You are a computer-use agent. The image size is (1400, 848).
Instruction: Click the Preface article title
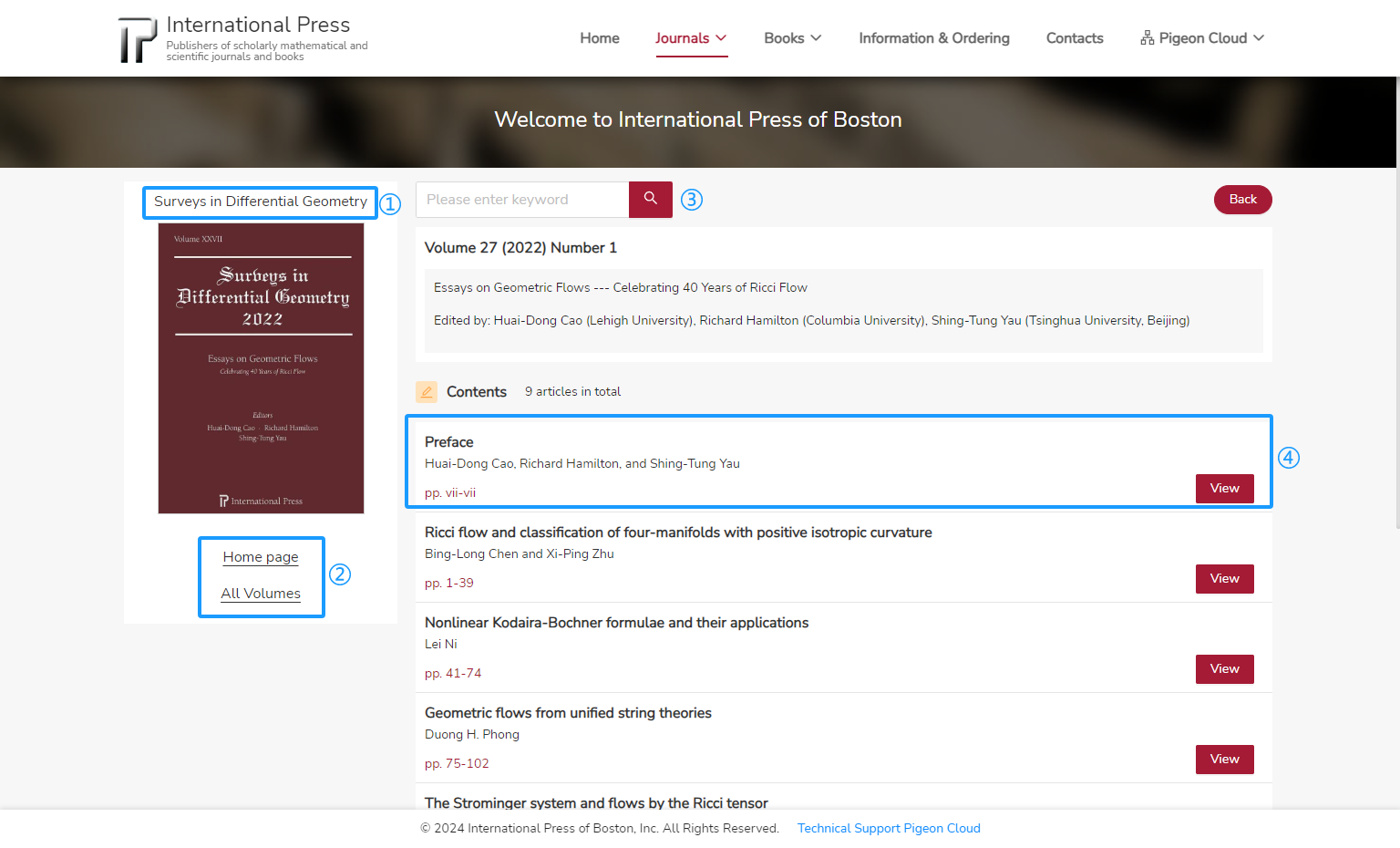(x=449, y=442)
